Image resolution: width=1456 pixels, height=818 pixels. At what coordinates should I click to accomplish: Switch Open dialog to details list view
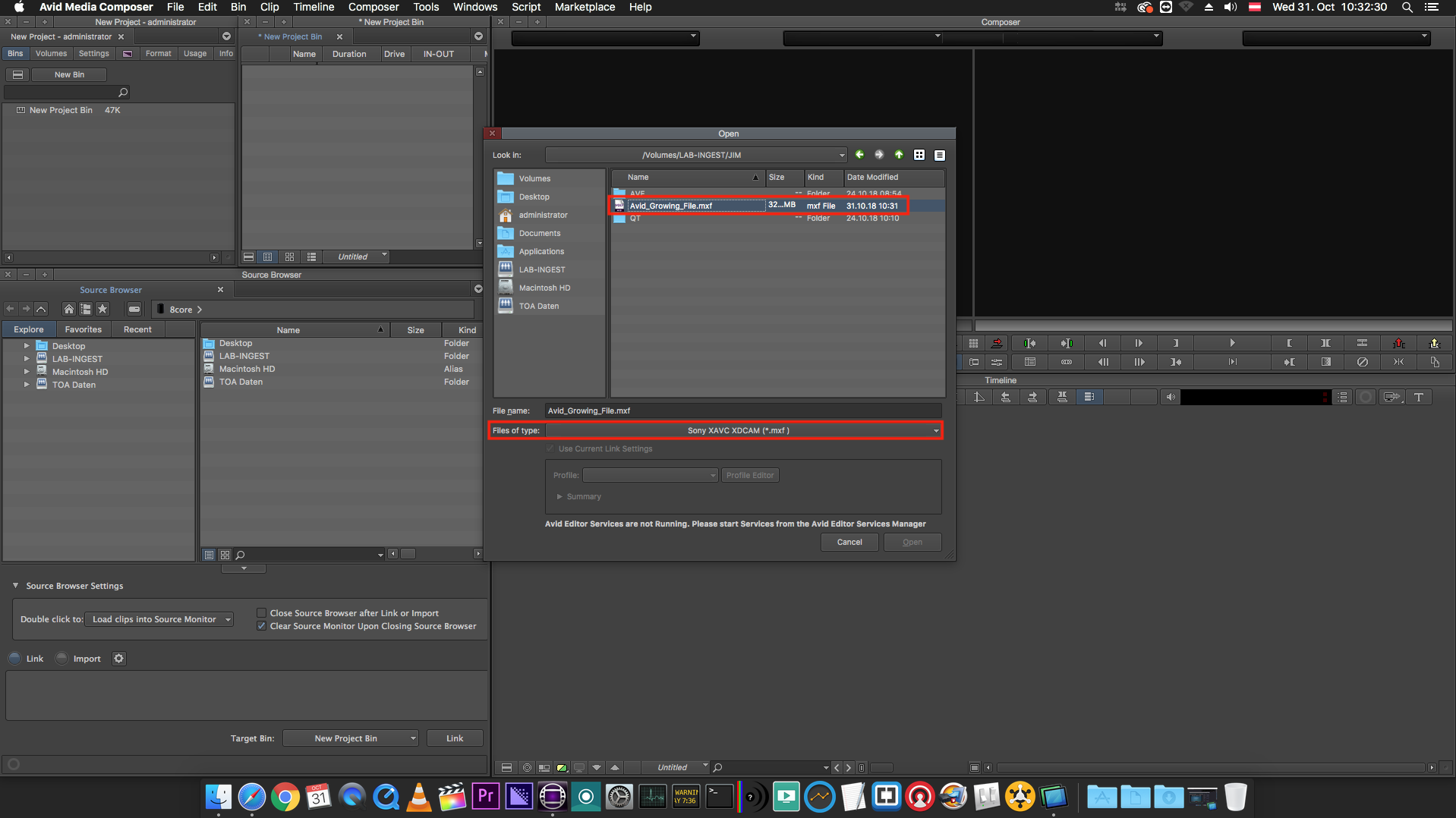click(940, 155)
